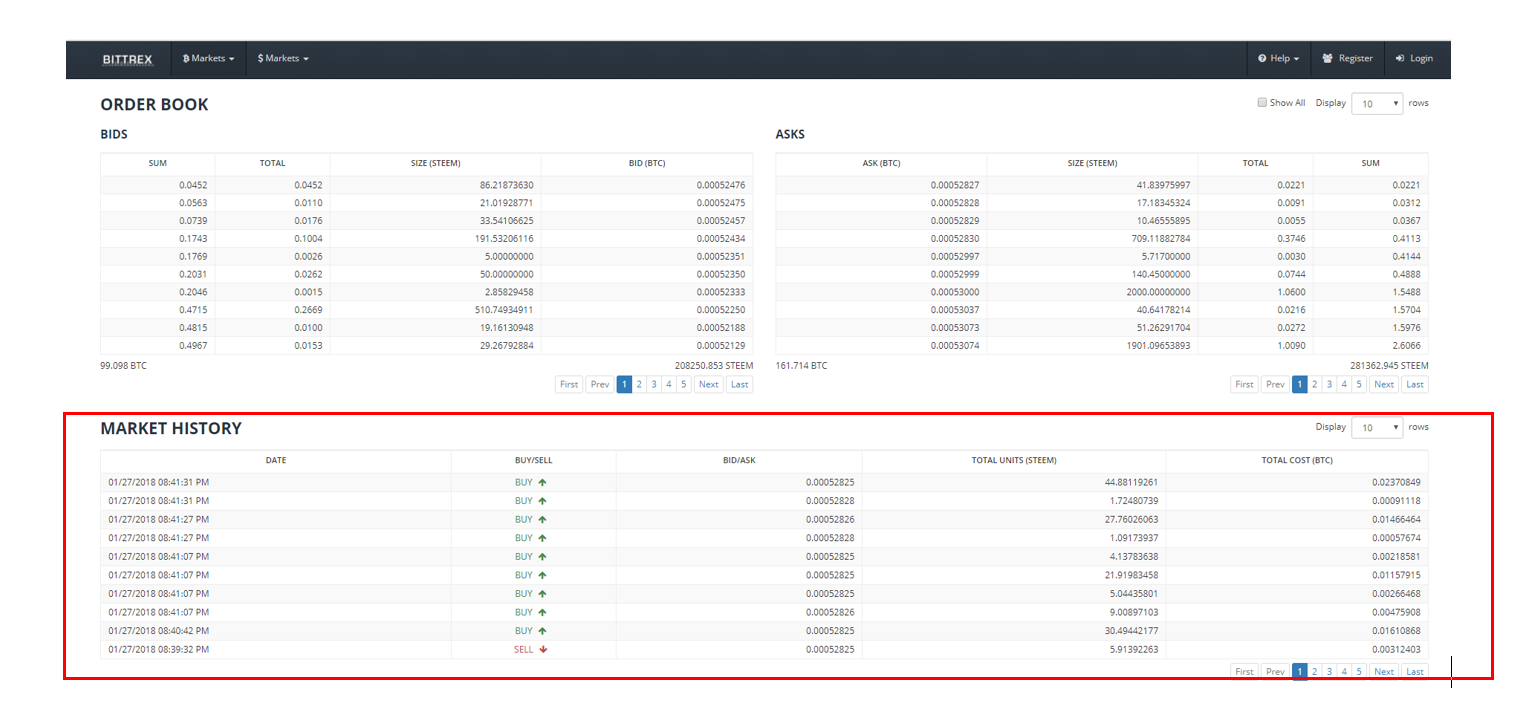Click total units 44.88119261
The image size is (1529, 706).
[1131, 482]
